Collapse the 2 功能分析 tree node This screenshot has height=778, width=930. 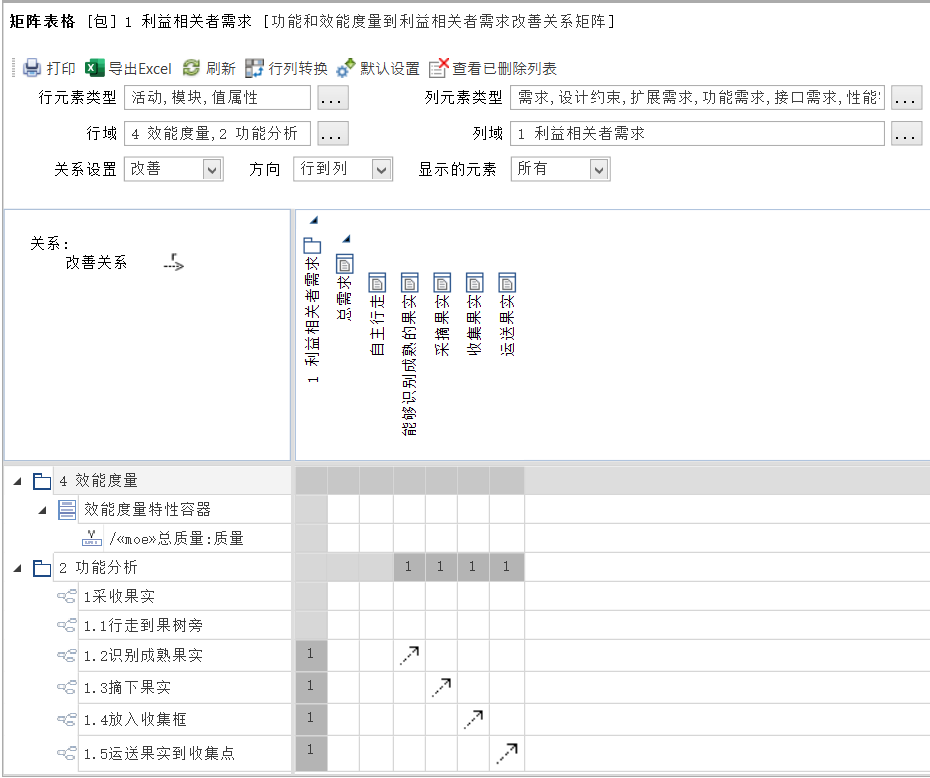tap(18, 568)
